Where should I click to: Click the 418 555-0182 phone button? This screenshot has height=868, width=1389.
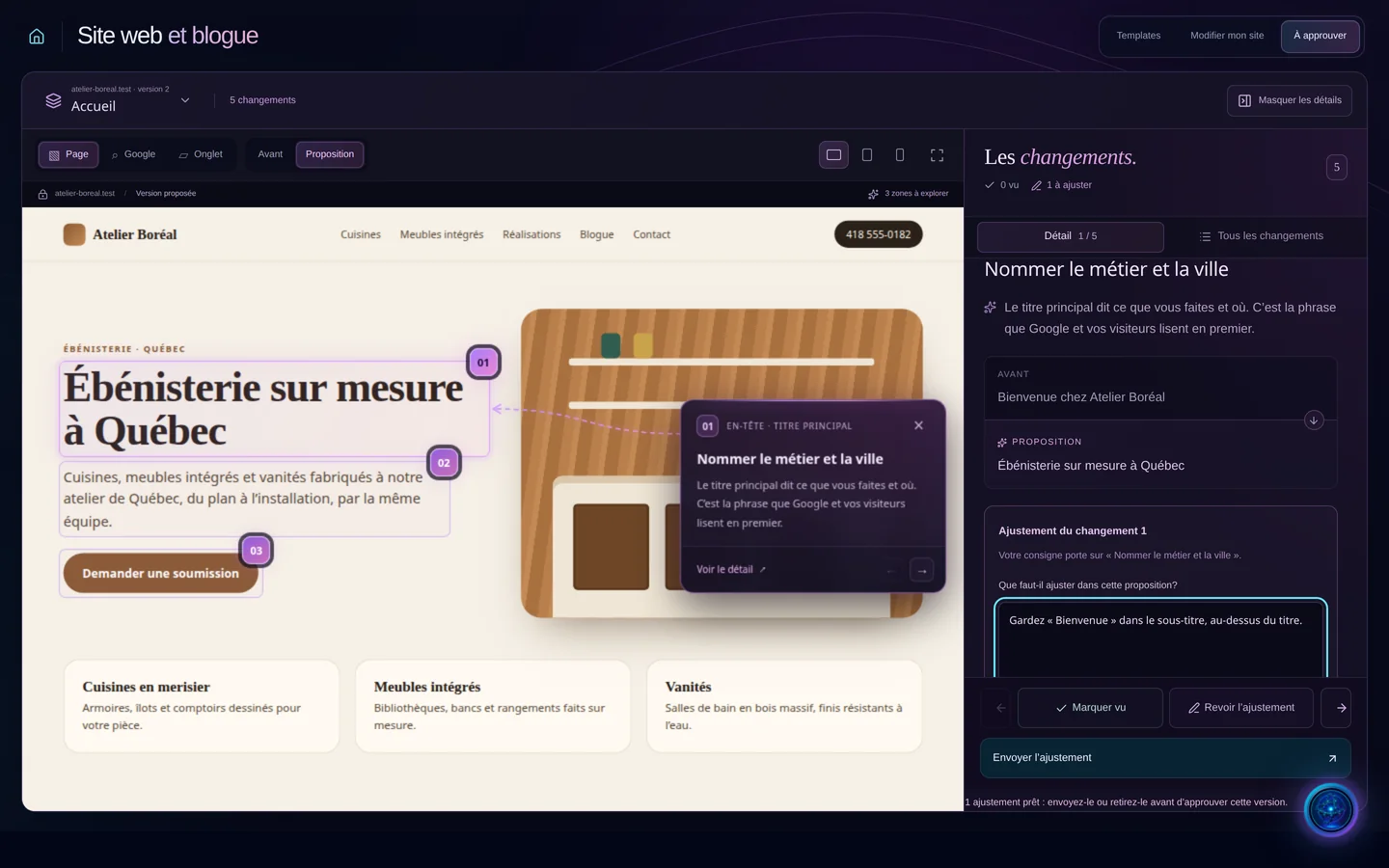click(878, 234)
